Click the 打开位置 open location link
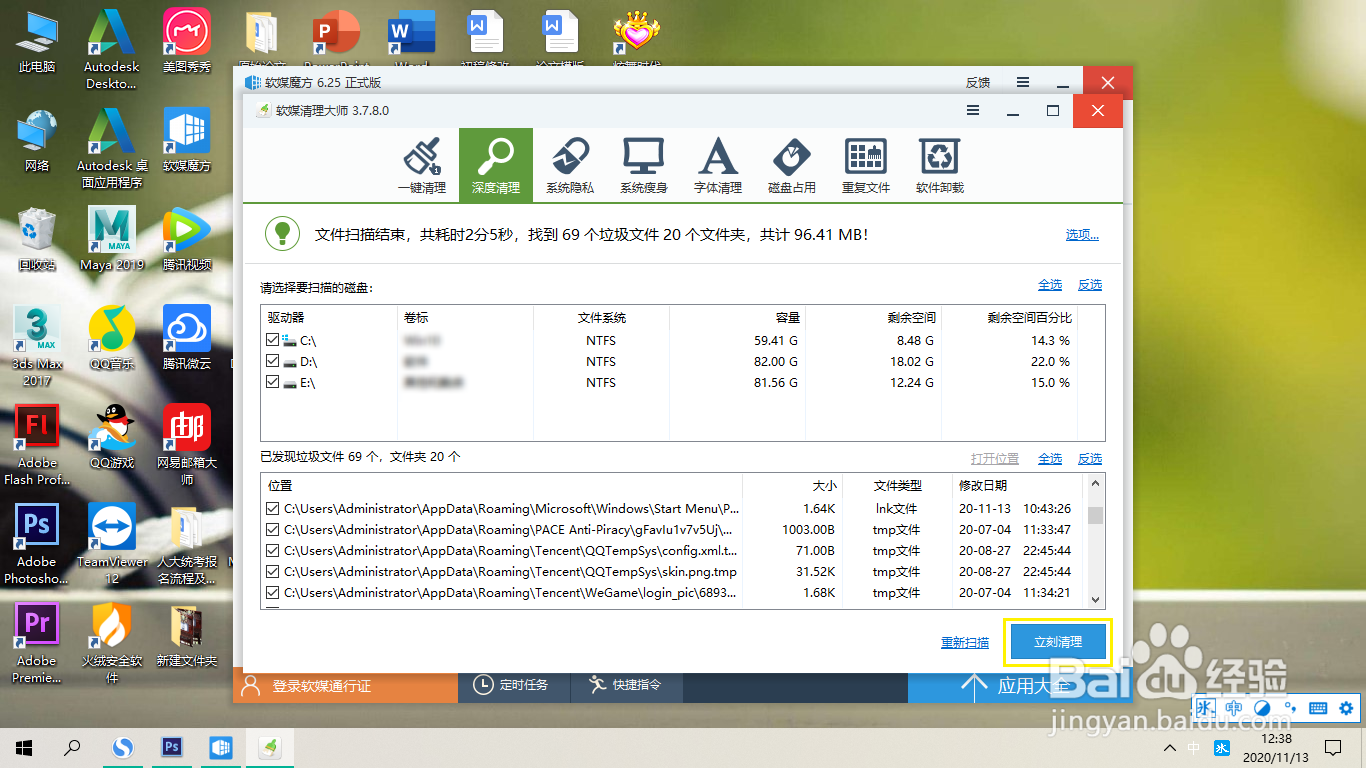This screenshot has width=1366, height=768. pos(995,458)
